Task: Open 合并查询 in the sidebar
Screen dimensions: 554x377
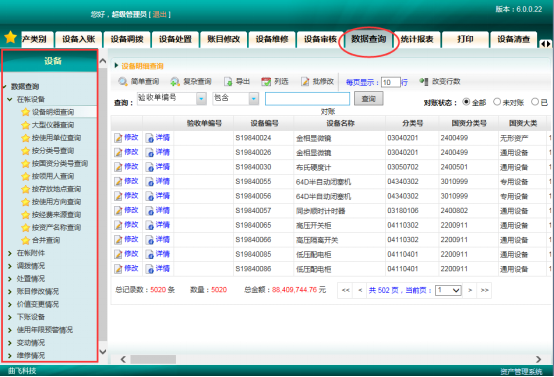Action: pyautogui.click(x=46, y=240)
